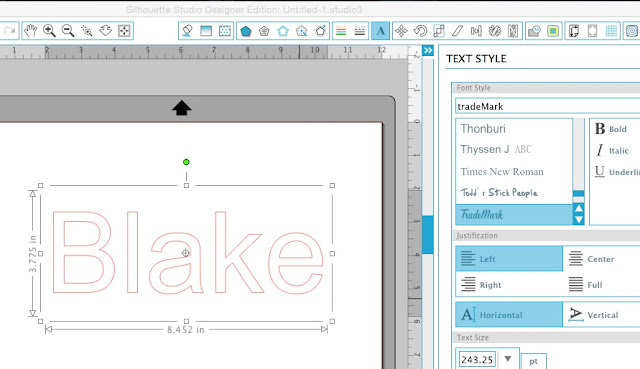Click the Redo arrow icon
The width and height of the screenshot is (640, 369).
point(9,31)
